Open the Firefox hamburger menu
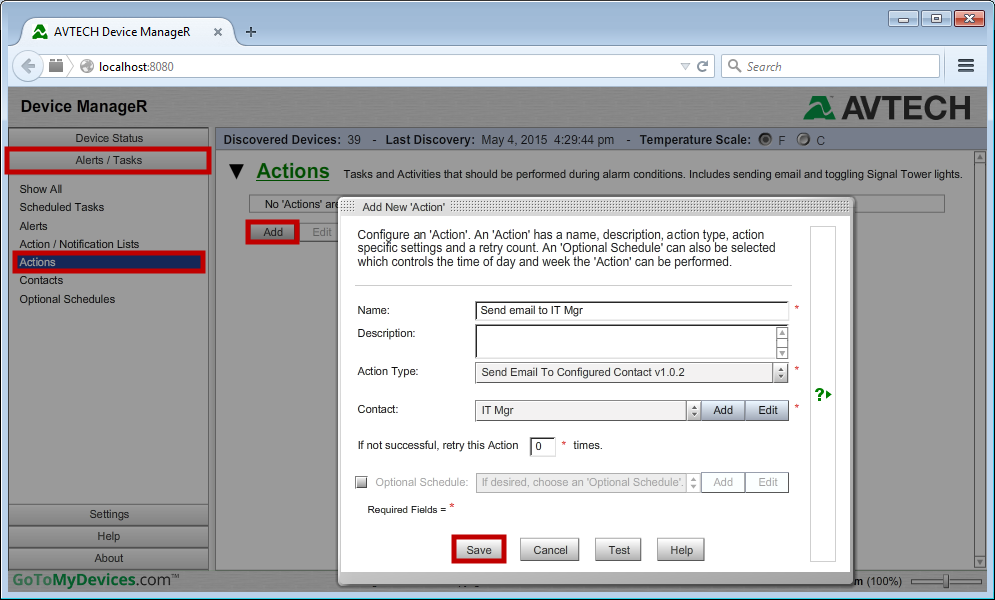 click(x=966, y=65)
